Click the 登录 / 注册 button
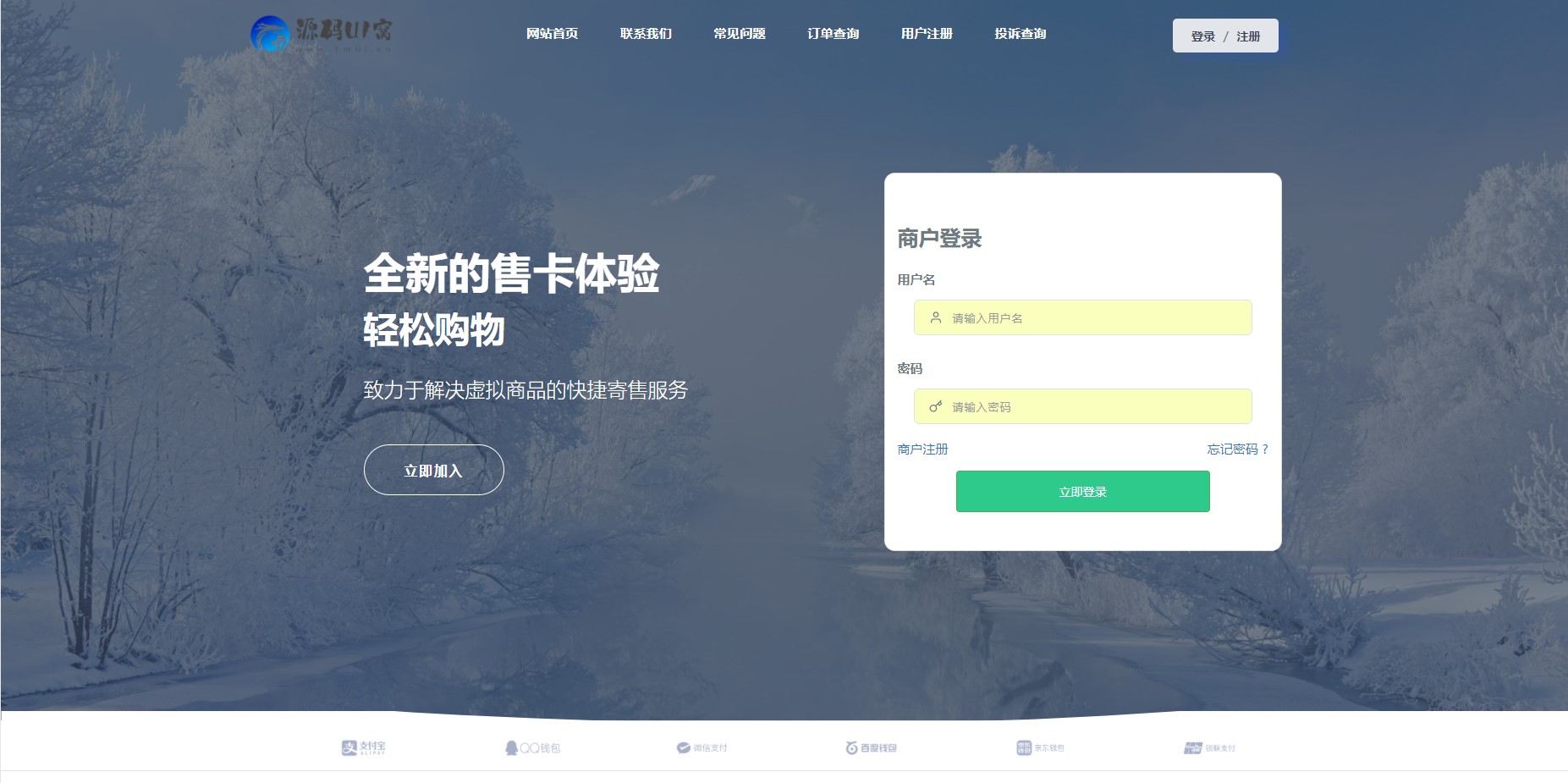This screenshot has width=1568, height=783. 1225,36
